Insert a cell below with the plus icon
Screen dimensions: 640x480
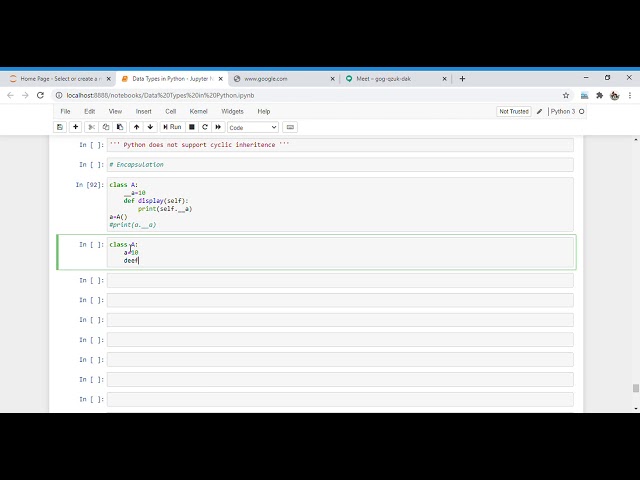tap(76, 127)
